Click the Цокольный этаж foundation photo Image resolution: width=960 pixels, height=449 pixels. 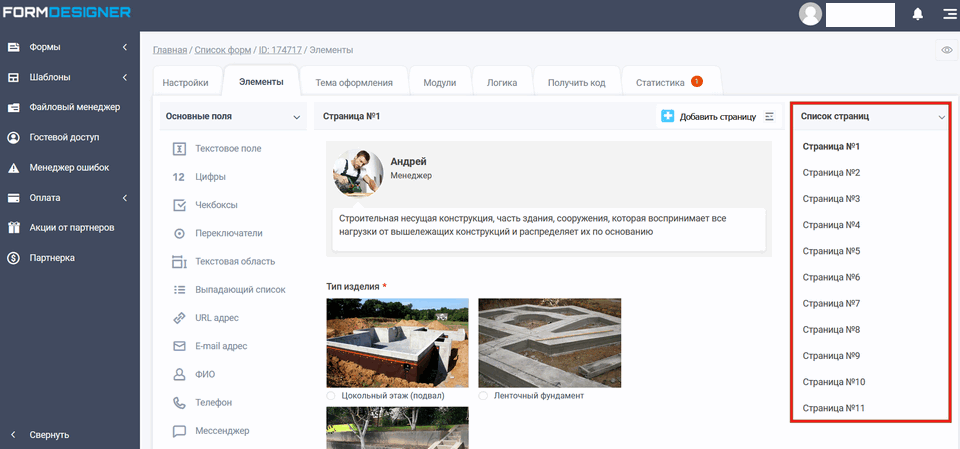pyautogui.click(x=397, y=342)
